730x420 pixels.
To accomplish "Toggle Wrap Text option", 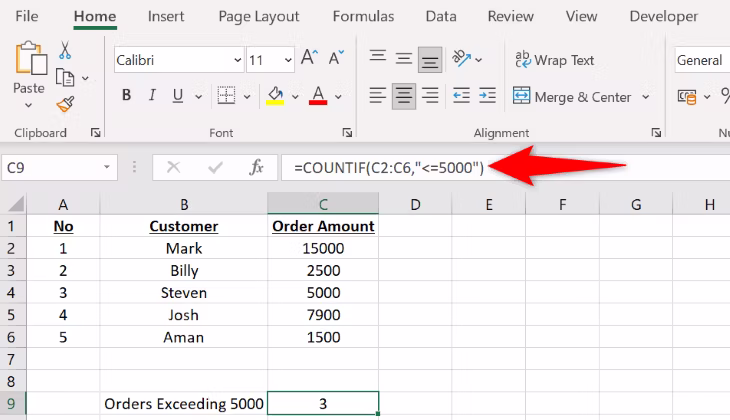I will [554, 60].
